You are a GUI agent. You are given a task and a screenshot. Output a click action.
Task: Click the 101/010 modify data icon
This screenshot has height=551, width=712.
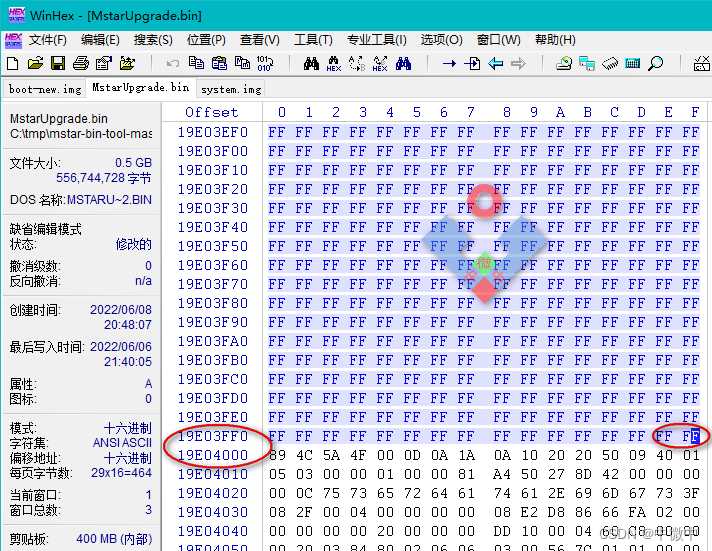[x=265, y=63]
